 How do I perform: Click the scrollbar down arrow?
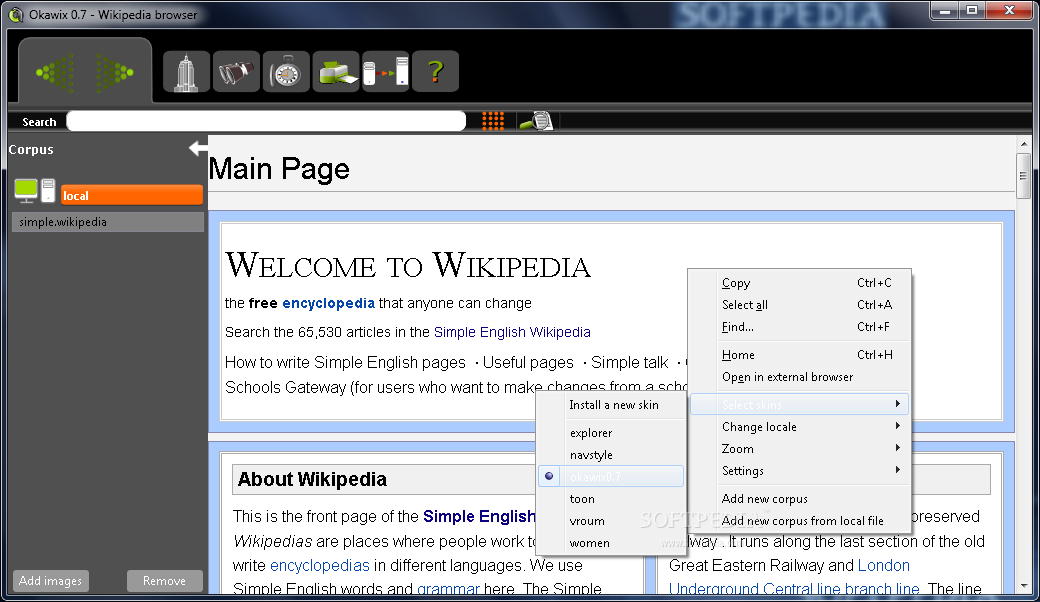click(x=1024, y=586)
